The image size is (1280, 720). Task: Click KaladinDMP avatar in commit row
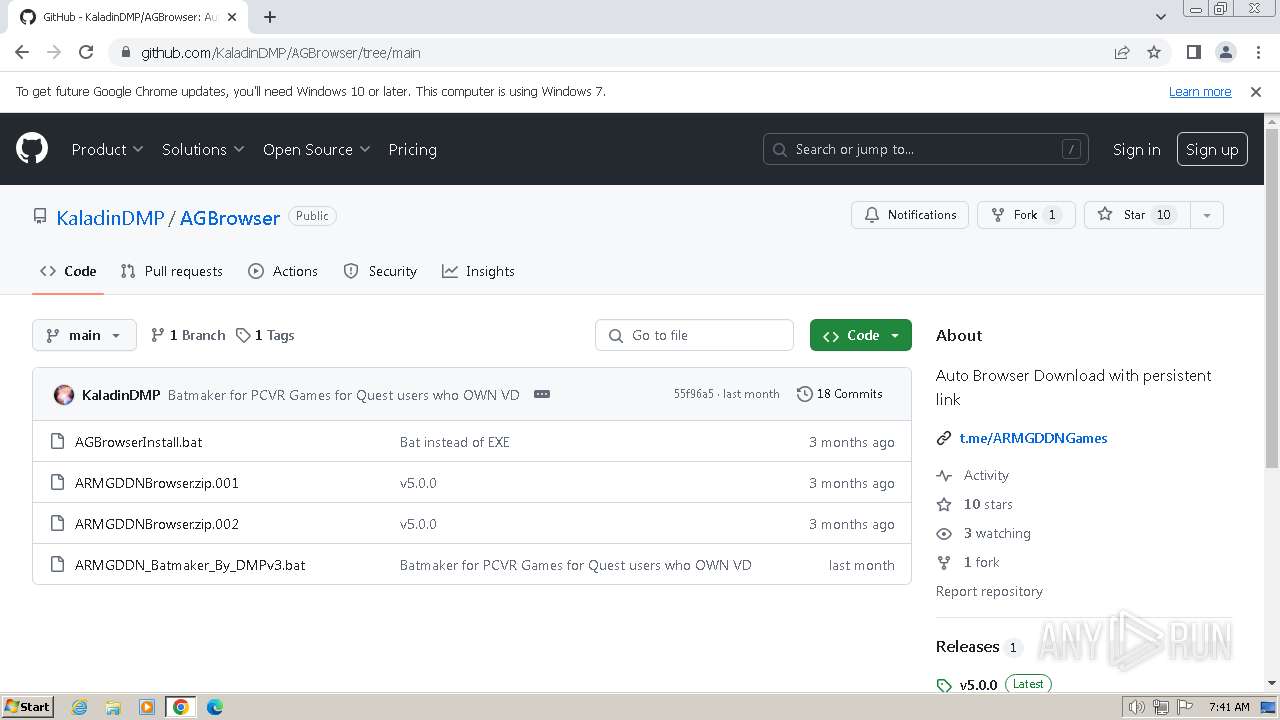coord(64,394)
